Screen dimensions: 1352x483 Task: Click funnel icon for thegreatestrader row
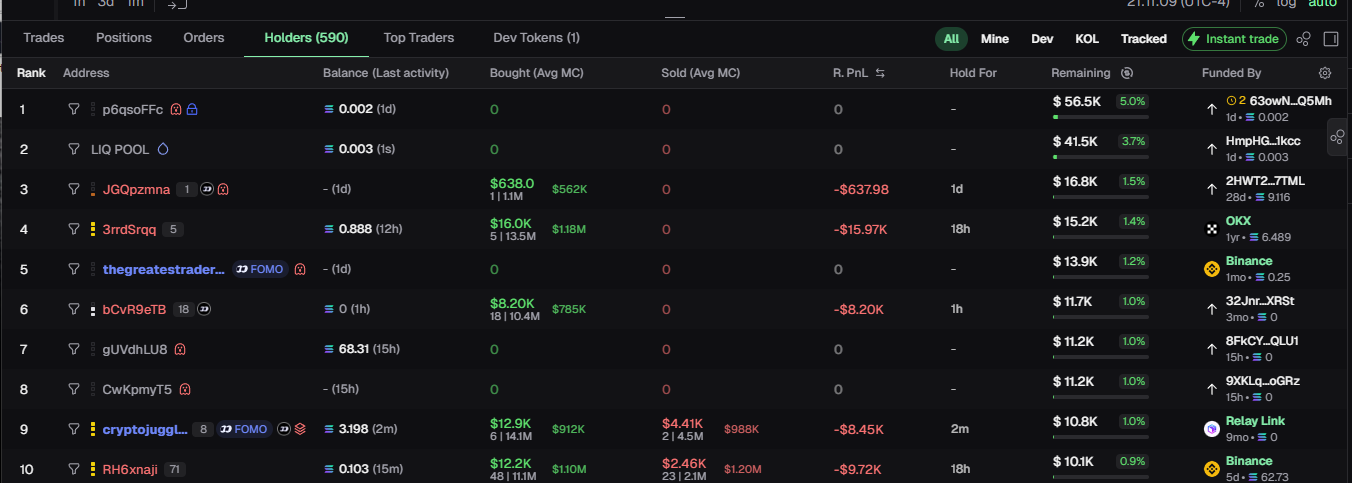pyautogui.click(x=73, y=269)
